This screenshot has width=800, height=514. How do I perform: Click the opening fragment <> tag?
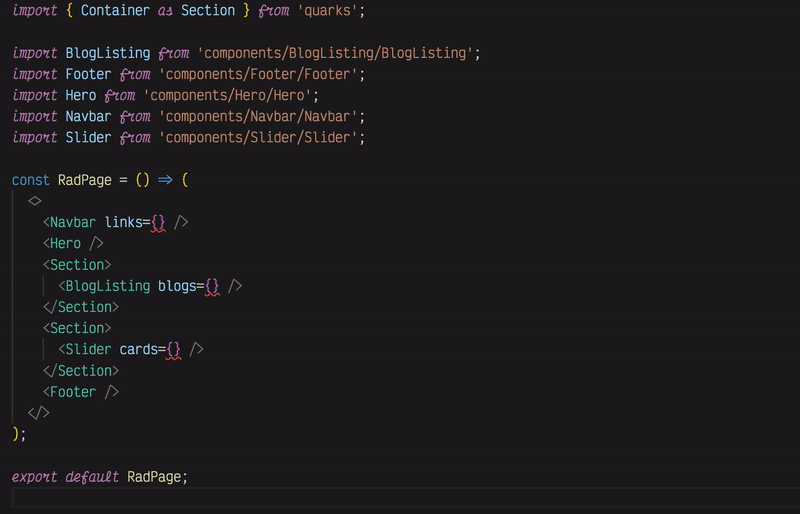[x=35, y=201]
